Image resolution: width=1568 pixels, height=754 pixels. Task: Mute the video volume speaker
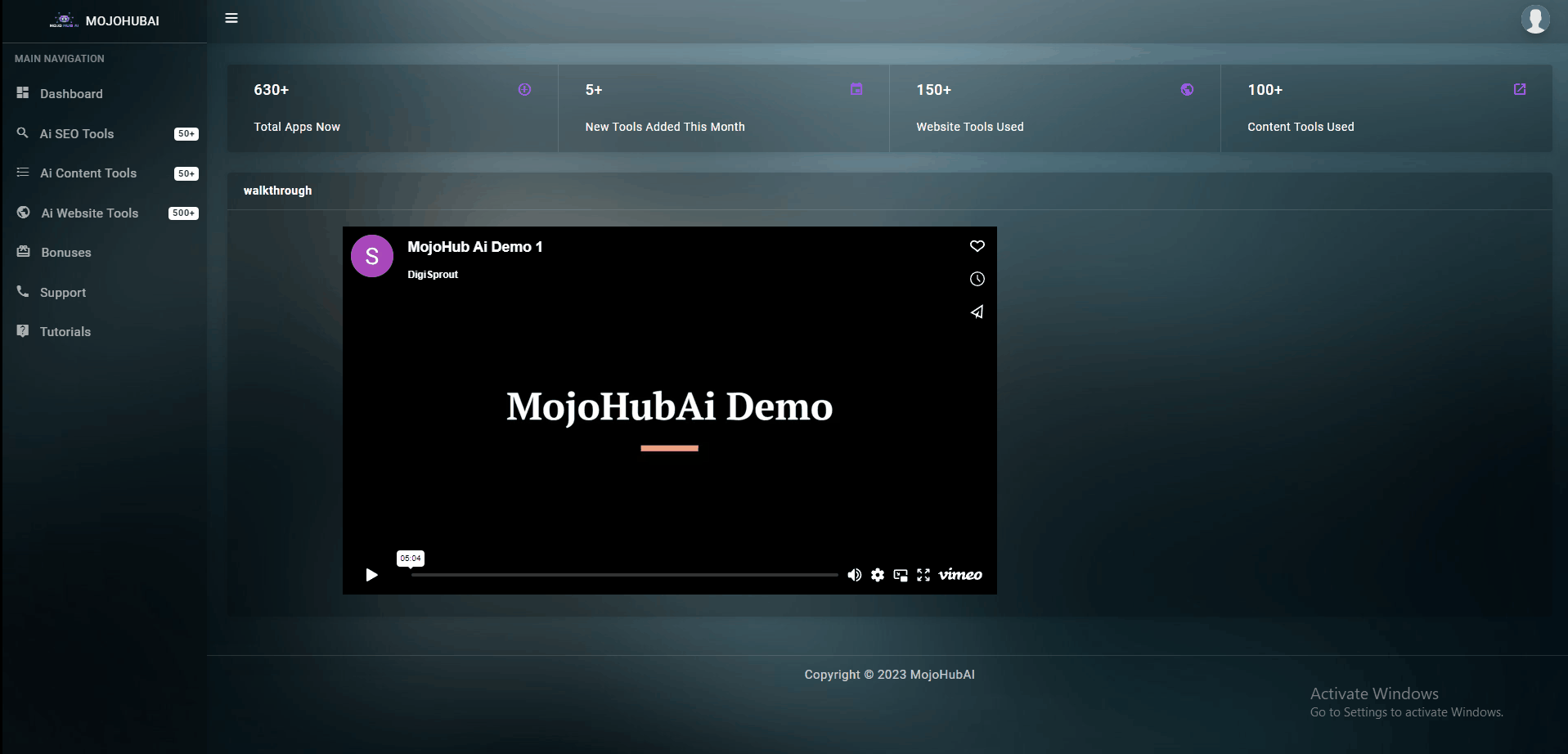click(x=854, y=575)
